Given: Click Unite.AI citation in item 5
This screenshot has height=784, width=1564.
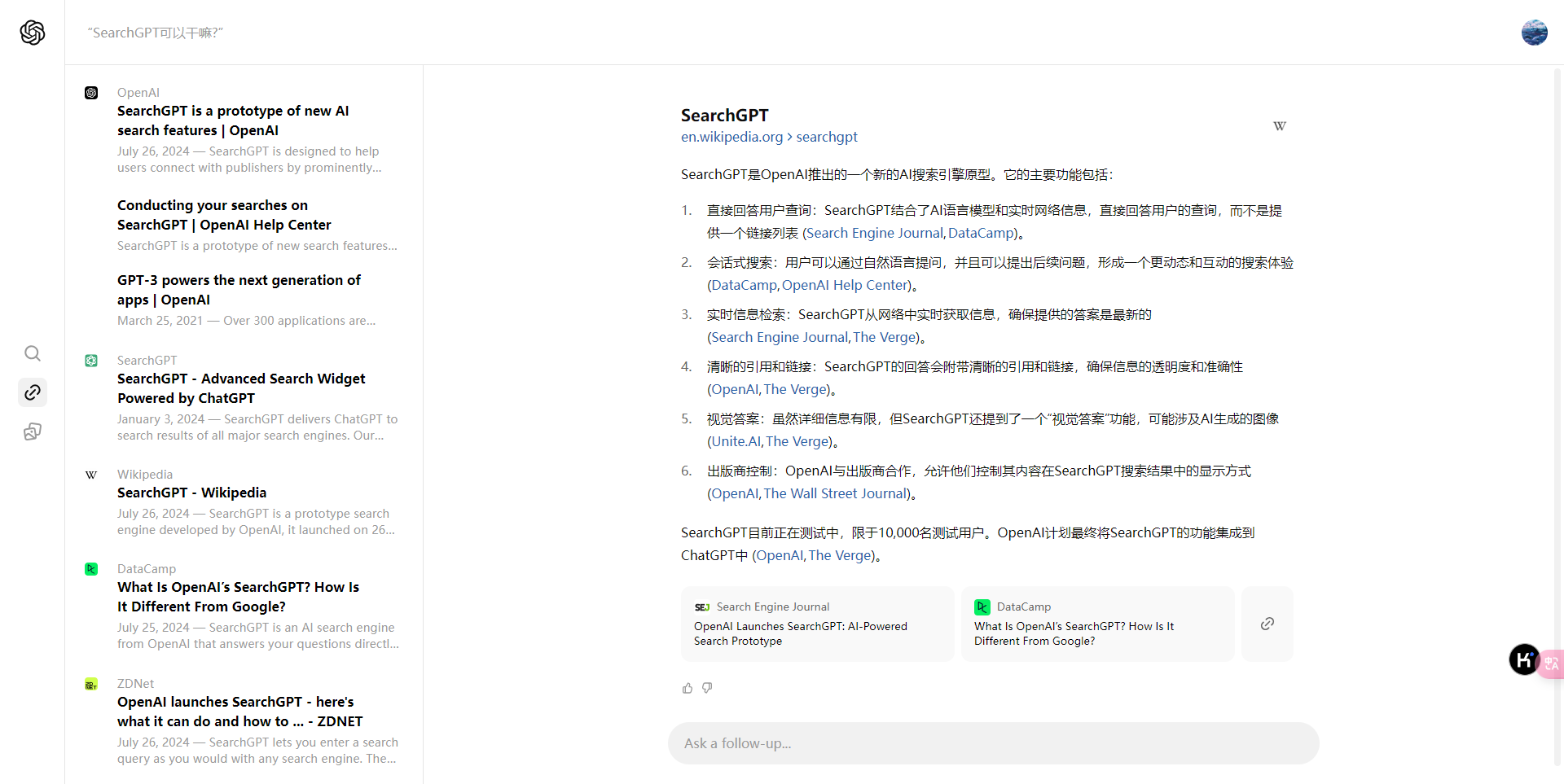Looking at the screenshot, I should tap(736, 441).
